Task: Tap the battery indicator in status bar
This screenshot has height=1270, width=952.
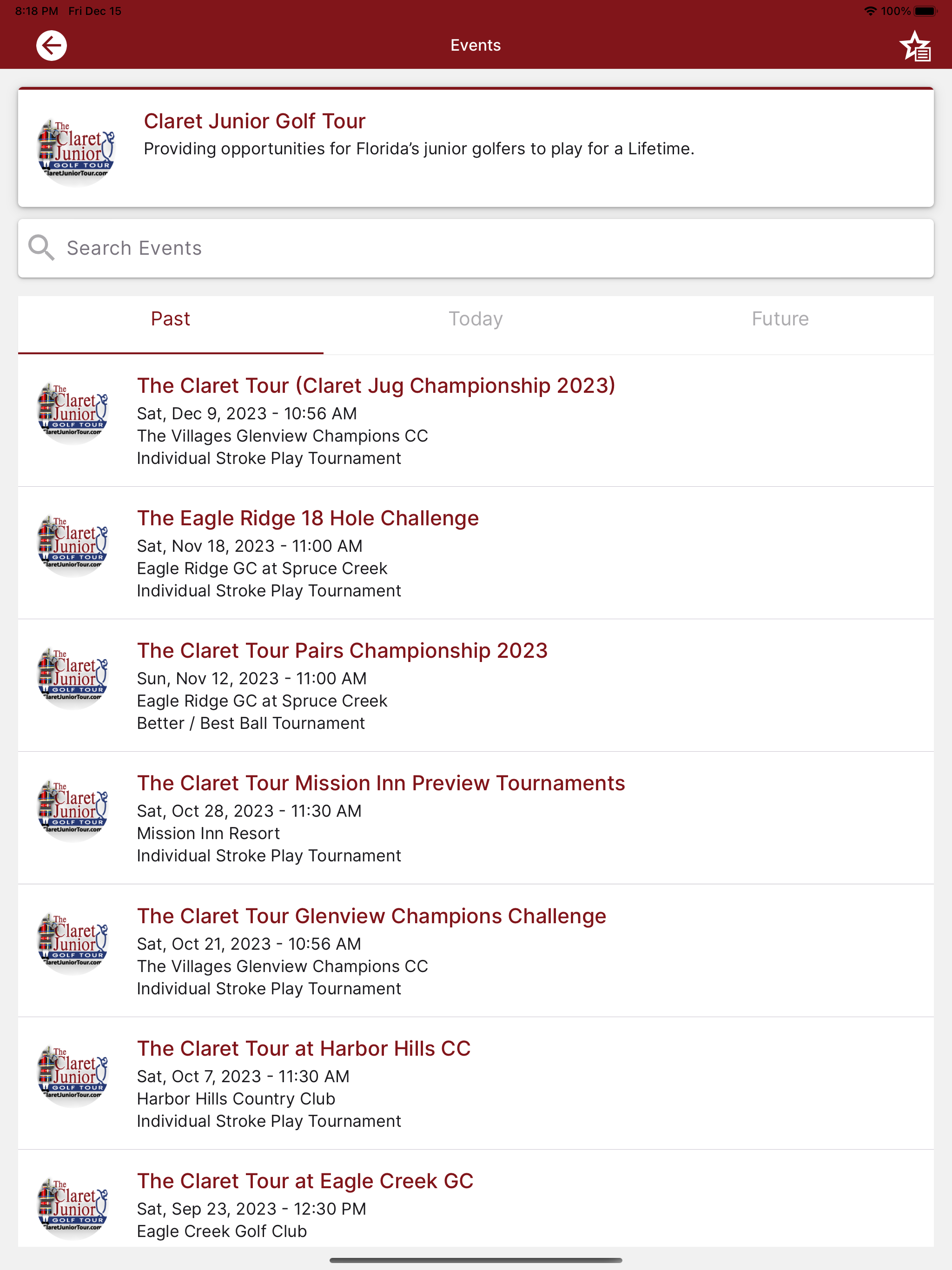Action: point(926,11)
